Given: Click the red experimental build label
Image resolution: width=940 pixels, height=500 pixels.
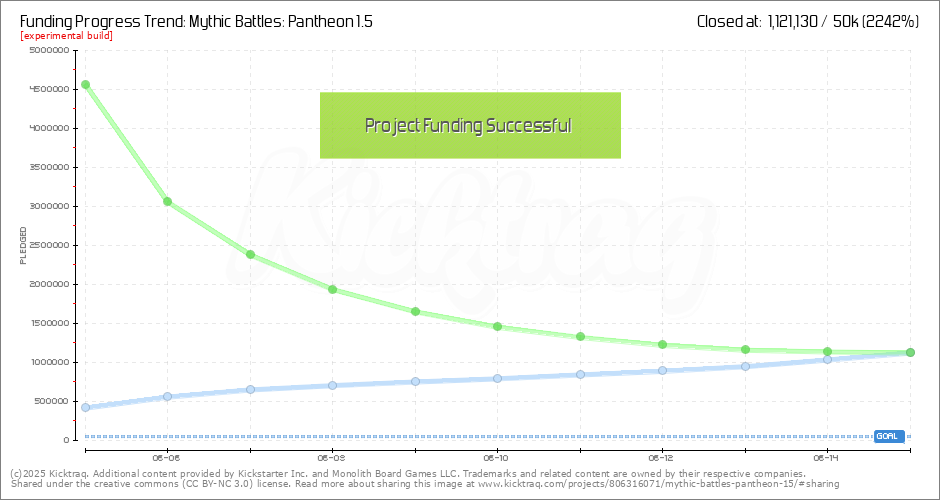Looking at the screenshot, I should point(66,36).
